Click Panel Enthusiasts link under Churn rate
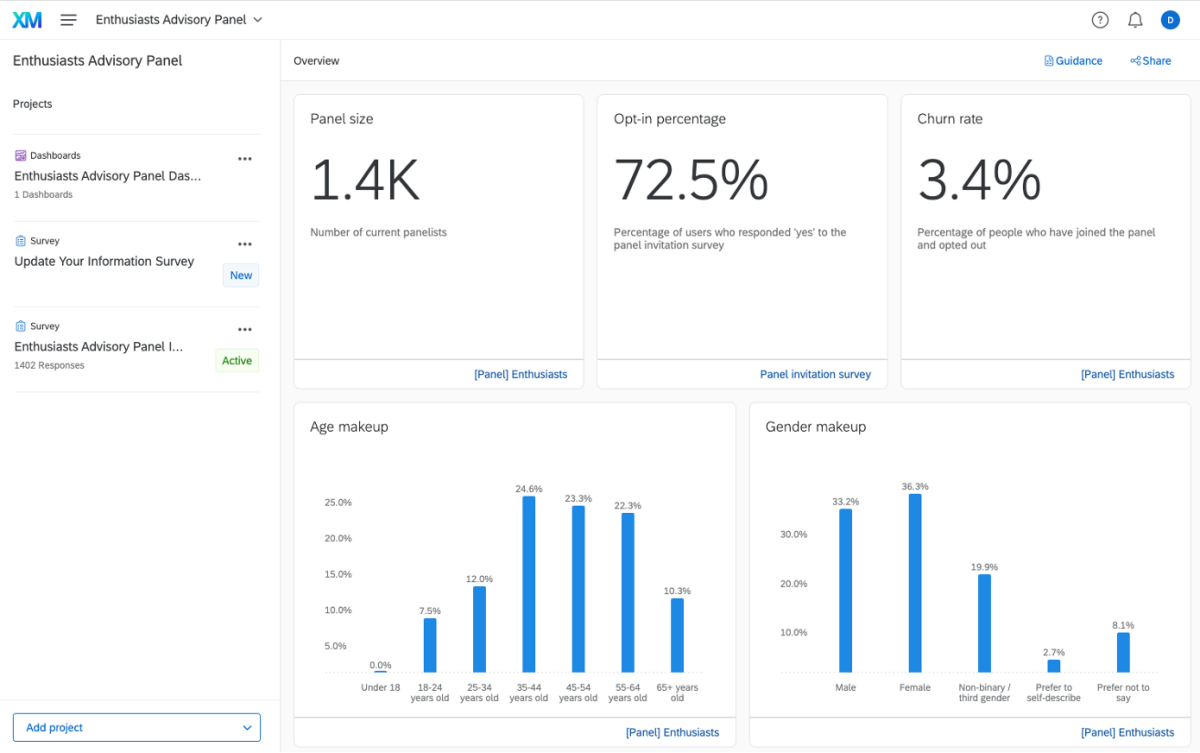Screen dimensions: 1200x753 point(1127,374)
